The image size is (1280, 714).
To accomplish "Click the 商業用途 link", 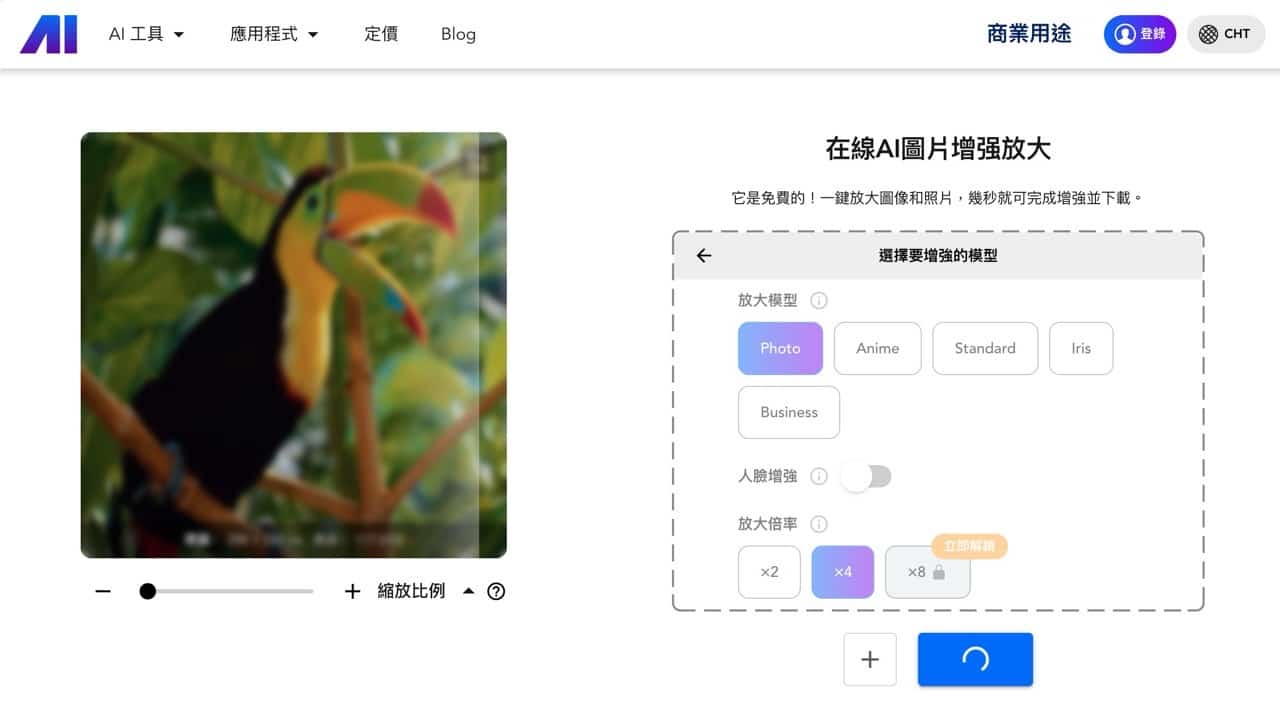I will (x=1029, y=33).
